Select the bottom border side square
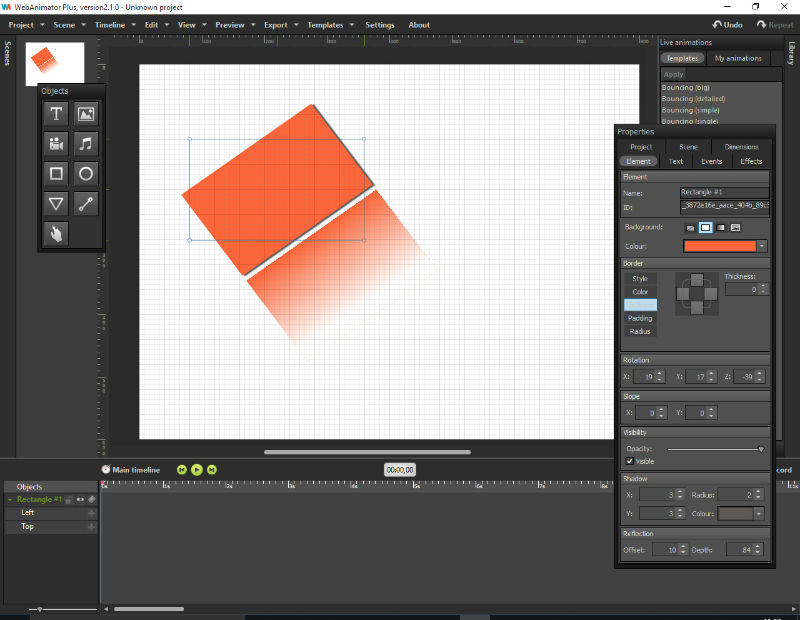800x620 pixels. click(x=697, y=308)
